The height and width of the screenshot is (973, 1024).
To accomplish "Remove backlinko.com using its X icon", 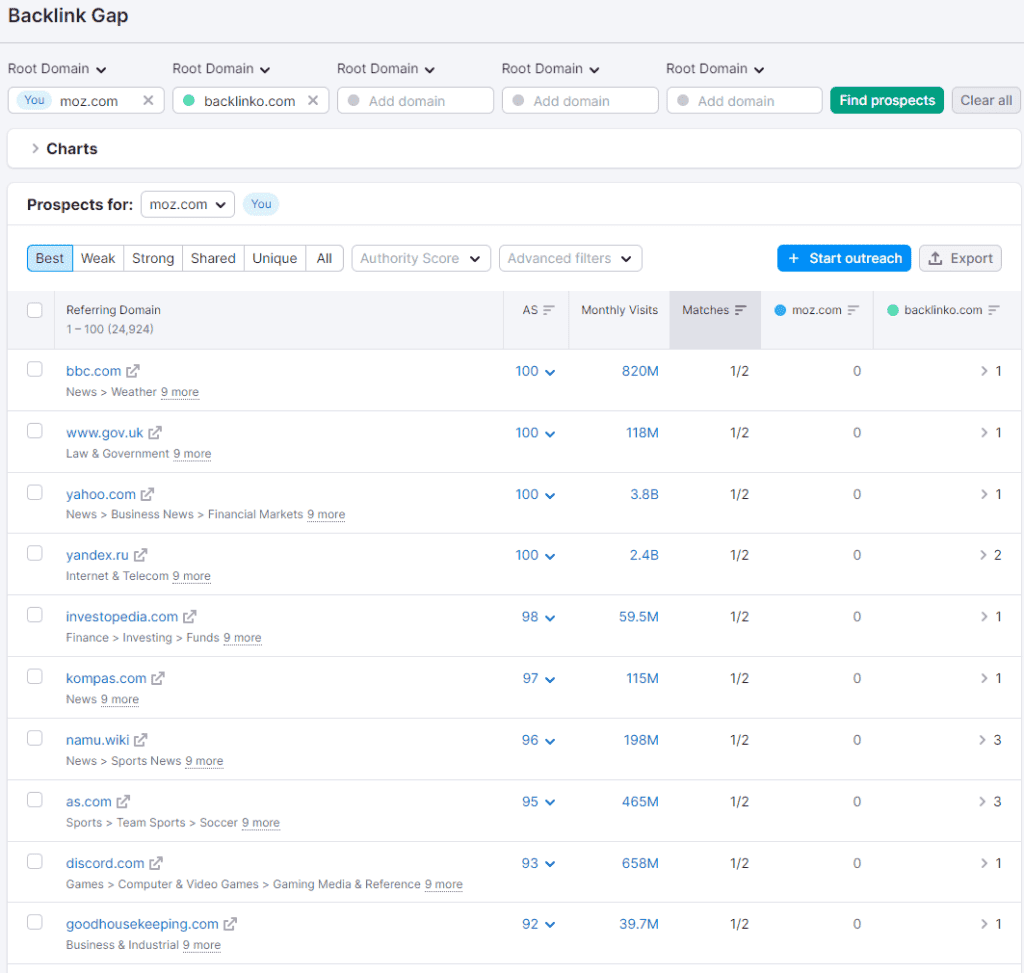I will point(311,100).
